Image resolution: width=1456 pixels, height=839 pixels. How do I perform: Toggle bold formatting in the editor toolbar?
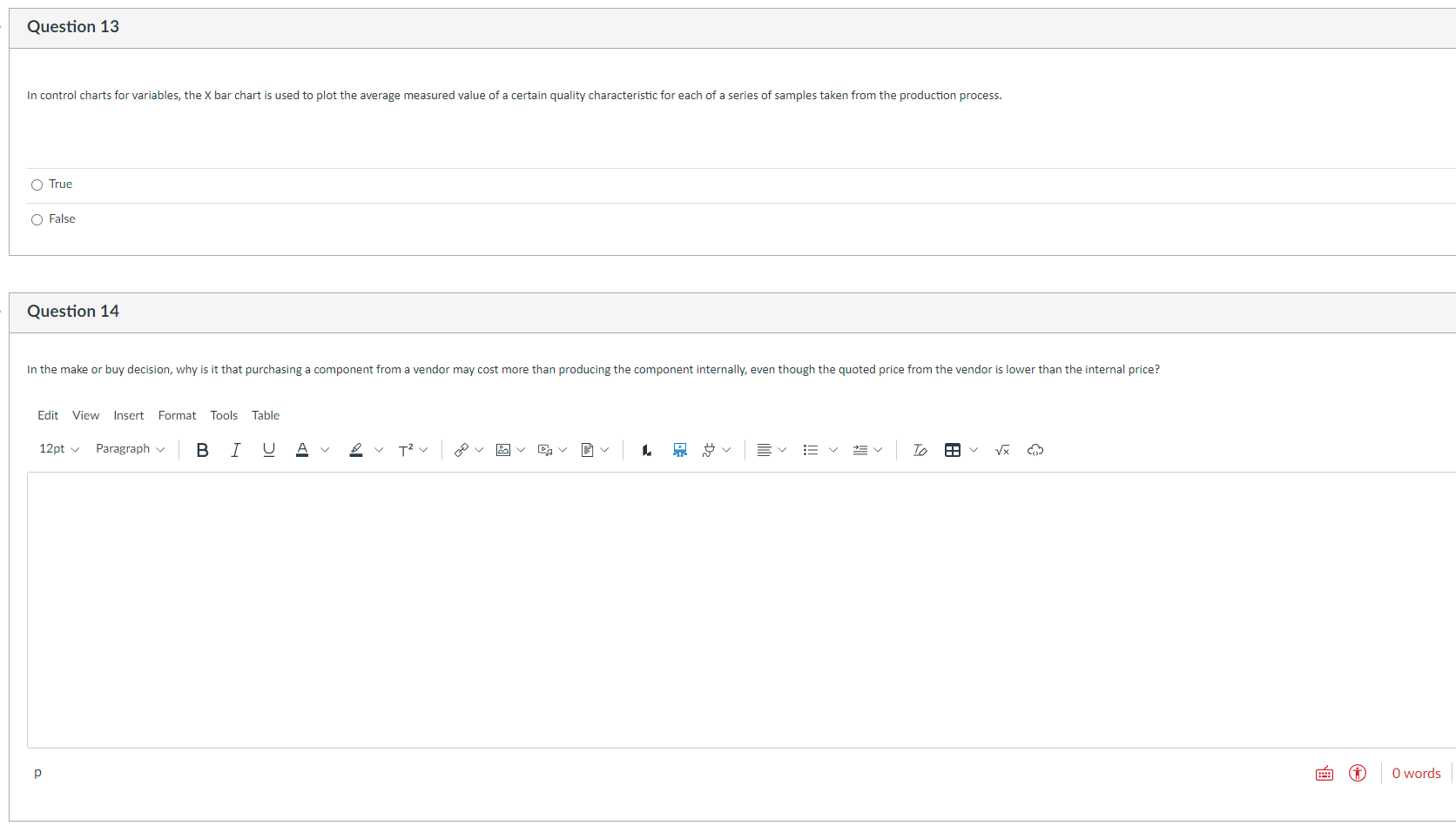click(x=202, y=450)
